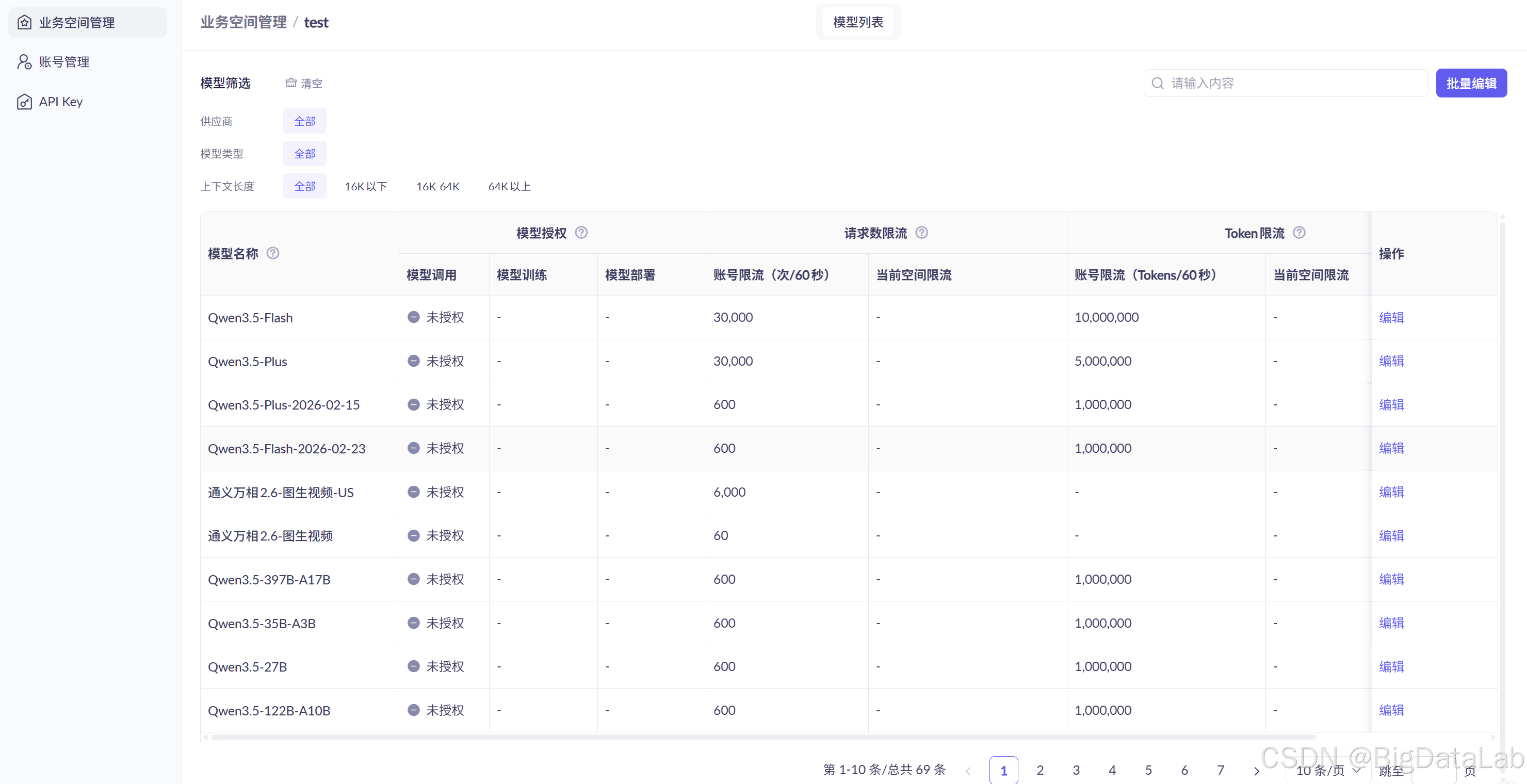This screenshot has height=784, width=1527.
Task: Select the 16K-64K context length filter
Action: tap(438, 186)
